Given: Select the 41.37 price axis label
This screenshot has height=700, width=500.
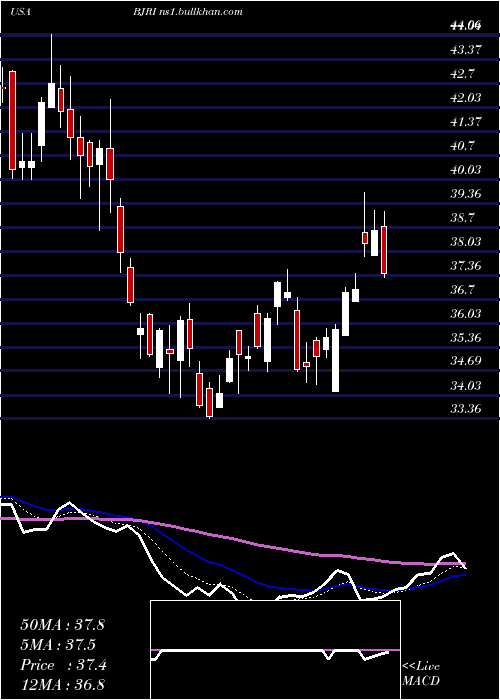Looking at the screenshot, I should (x=466, y=122).
